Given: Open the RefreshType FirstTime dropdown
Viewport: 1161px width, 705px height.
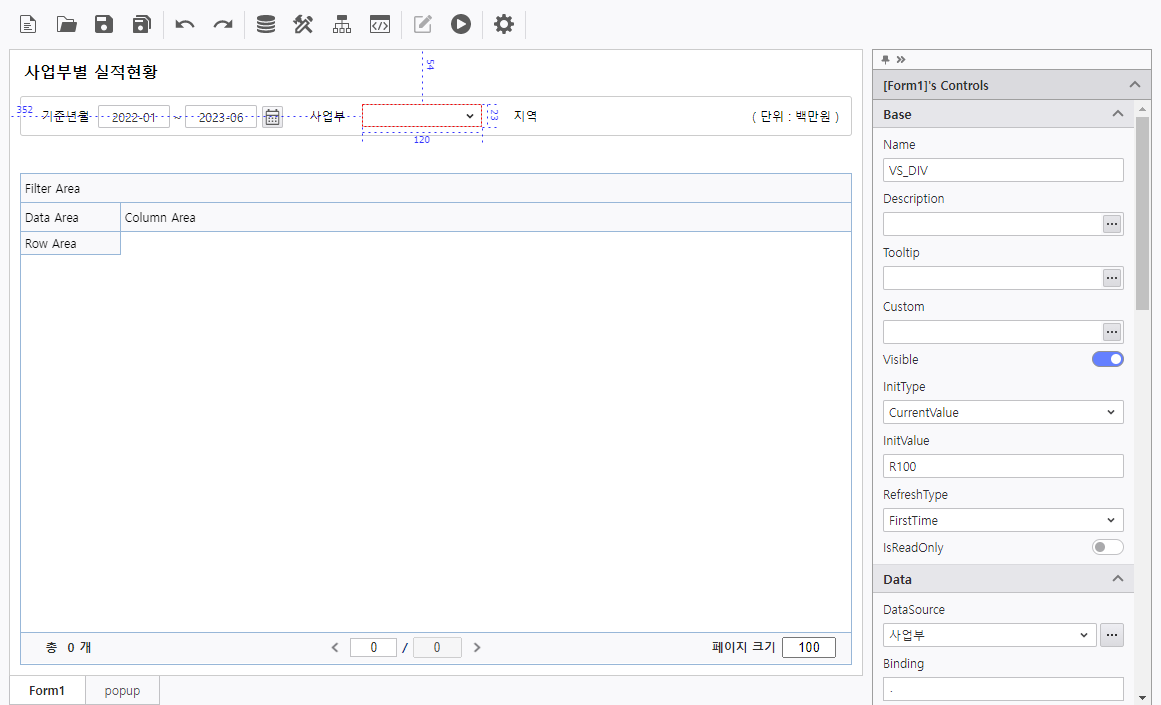Looking at the screenshot, I should (x=1003, y=521).
